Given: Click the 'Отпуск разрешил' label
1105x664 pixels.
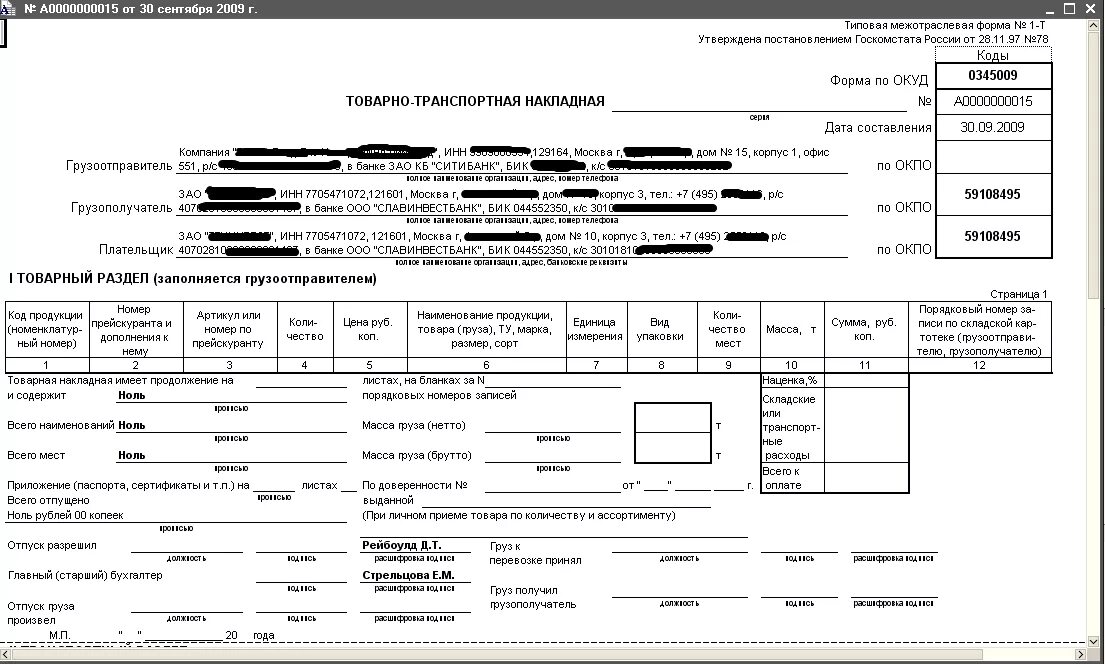Looking at the screenshot, I should click(x=52, y=546).
